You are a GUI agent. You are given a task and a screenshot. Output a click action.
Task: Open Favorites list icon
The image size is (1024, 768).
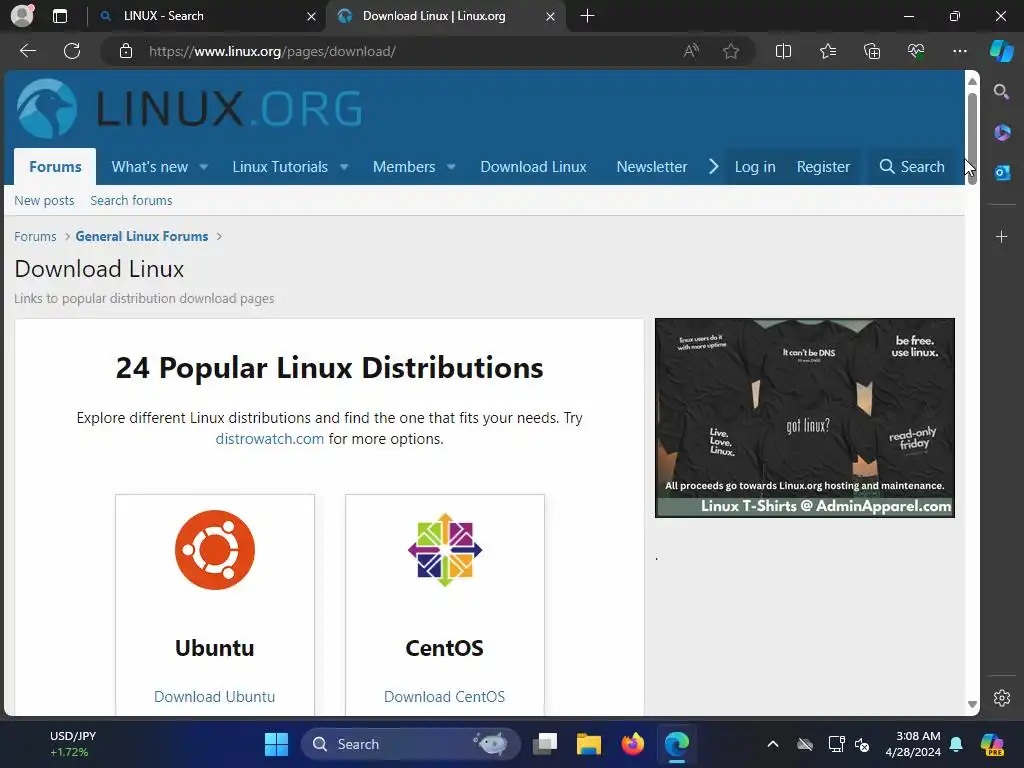827,51
